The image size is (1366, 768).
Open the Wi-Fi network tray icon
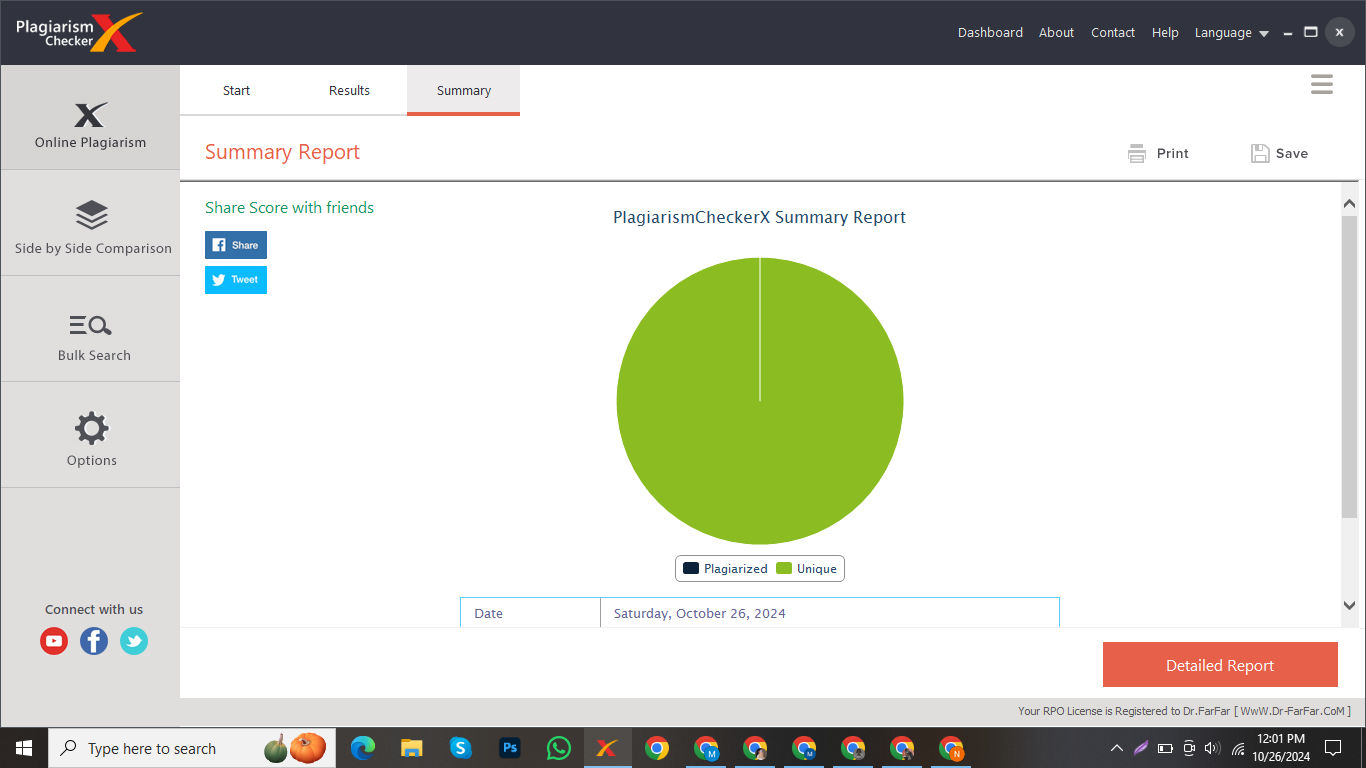1238,748
